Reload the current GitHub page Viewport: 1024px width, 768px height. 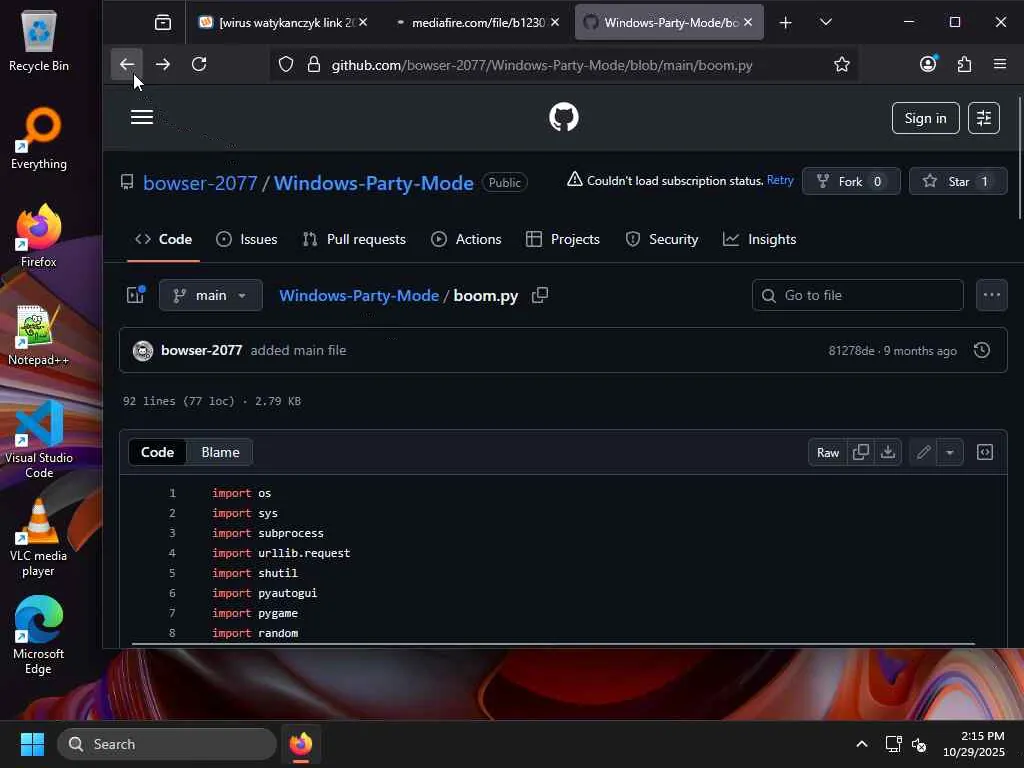(x=199, y=64)
